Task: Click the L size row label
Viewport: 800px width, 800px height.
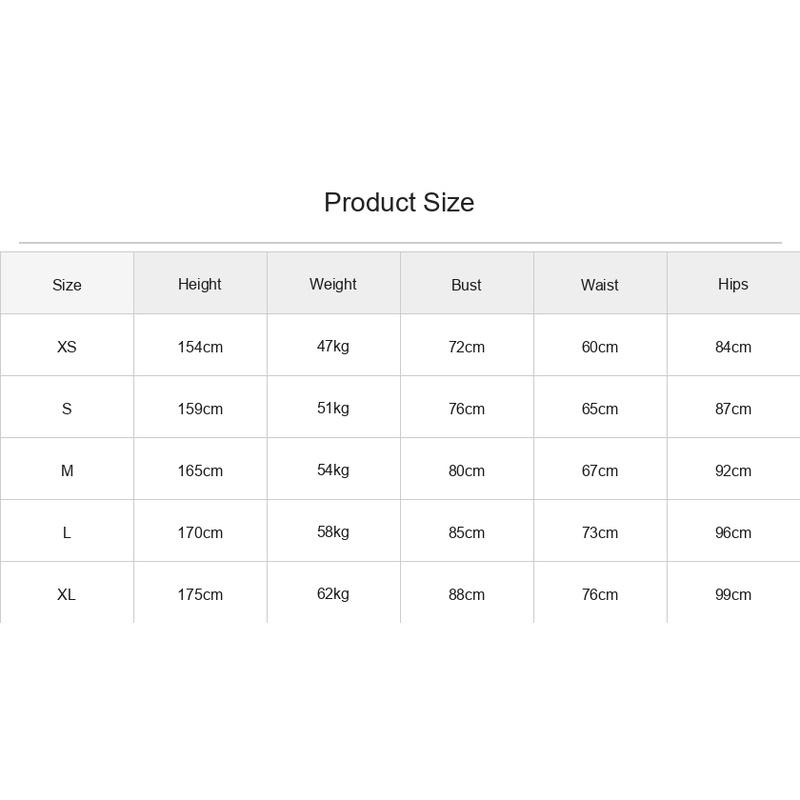Action: coord(67,533)
